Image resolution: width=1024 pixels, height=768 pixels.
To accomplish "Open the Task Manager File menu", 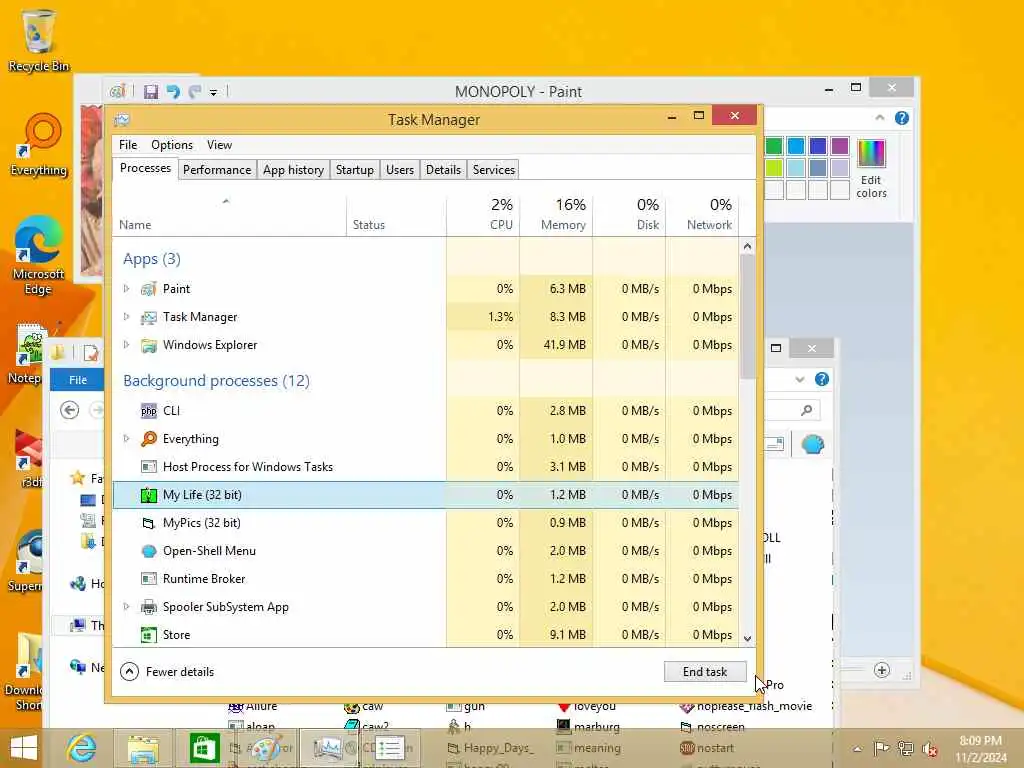I will click(x=128, y=145).
